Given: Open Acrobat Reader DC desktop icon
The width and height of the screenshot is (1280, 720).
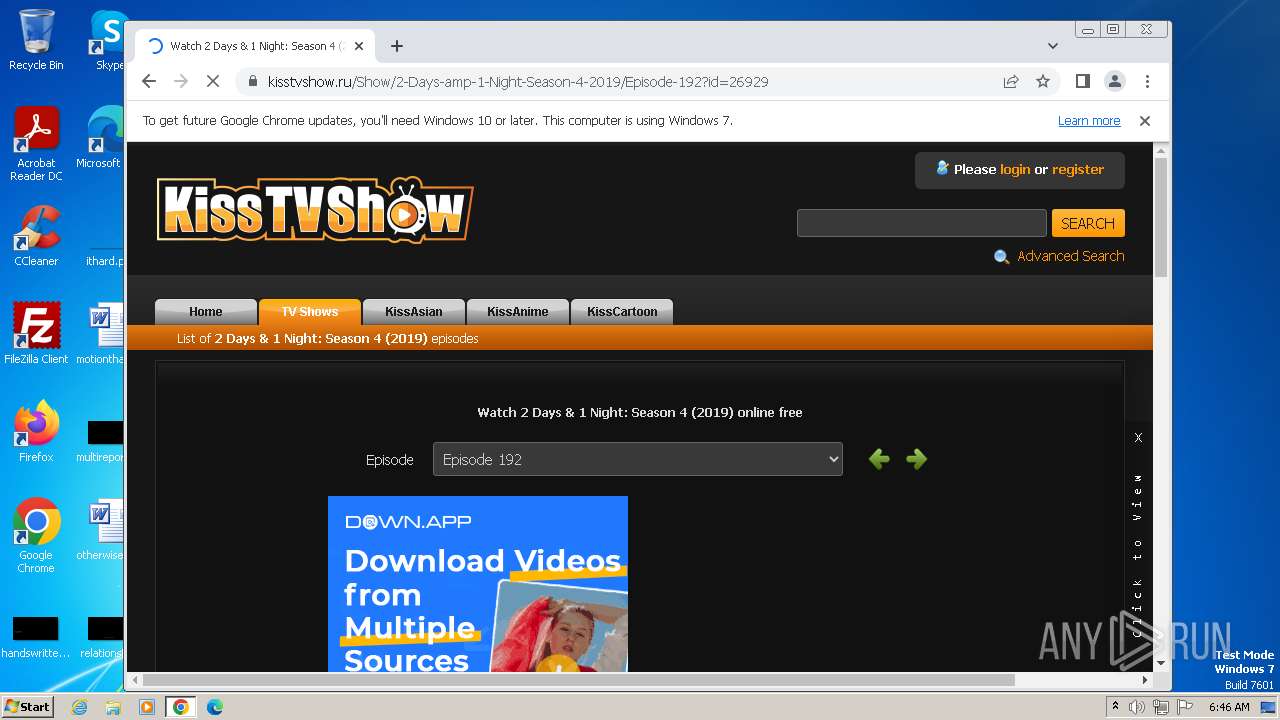Looking at the screenshot, I should click(36, 144).
